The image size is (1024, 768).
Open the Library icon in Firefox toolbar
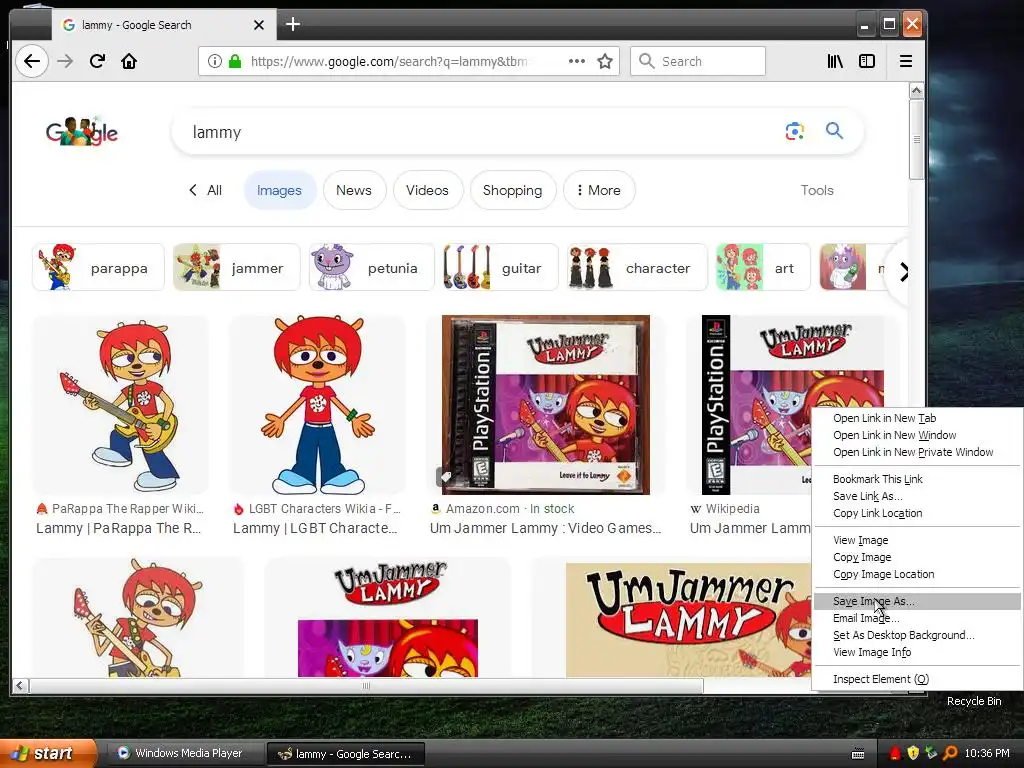coord(835,61)
